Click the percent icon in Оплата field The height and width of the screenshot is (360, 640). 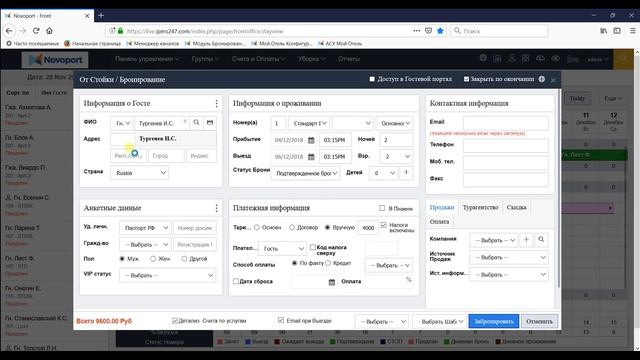pos(409,280)
